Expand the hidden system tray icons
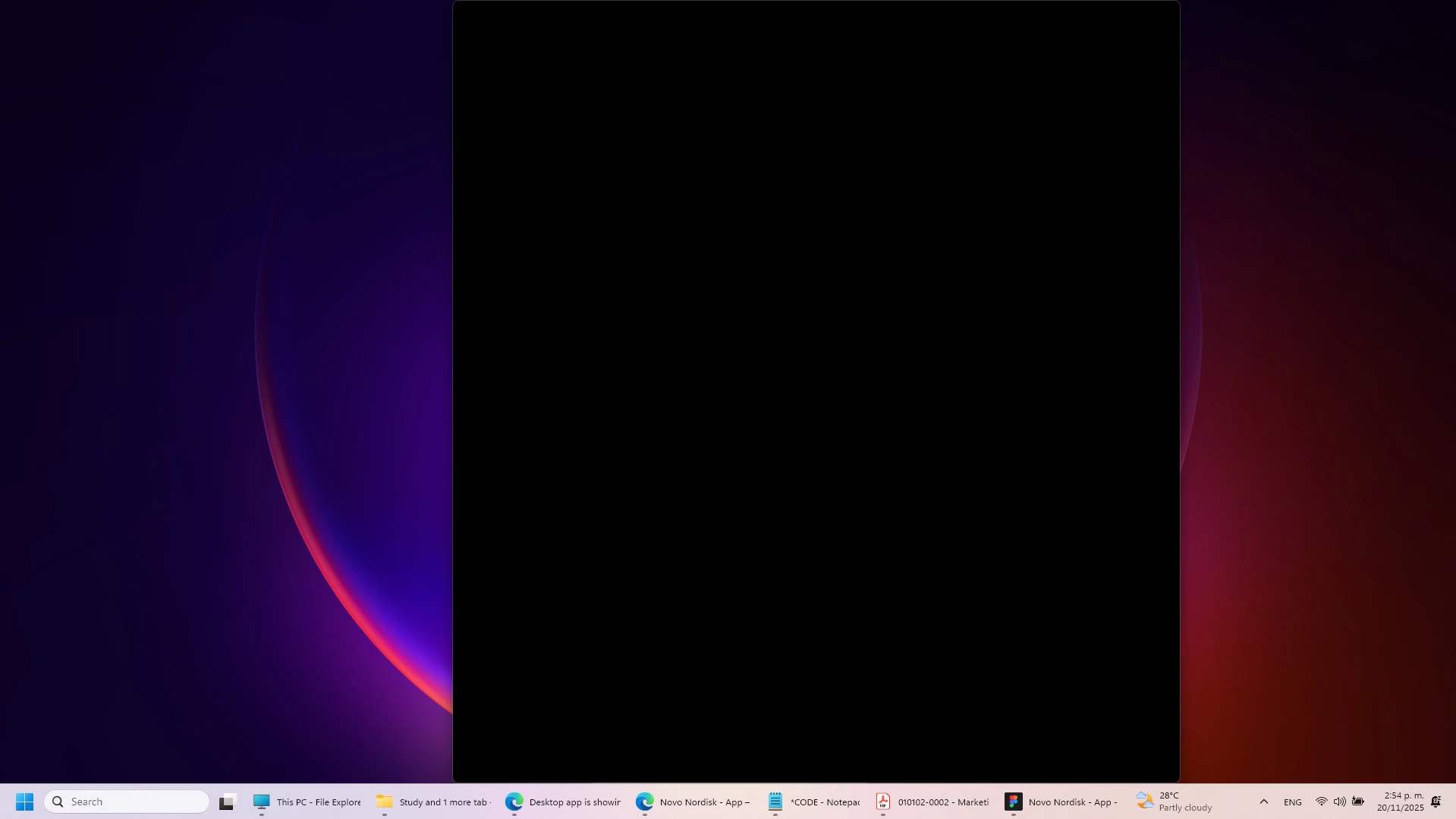This screenshot has height=819, width=1456. (x=1263, y=802)
